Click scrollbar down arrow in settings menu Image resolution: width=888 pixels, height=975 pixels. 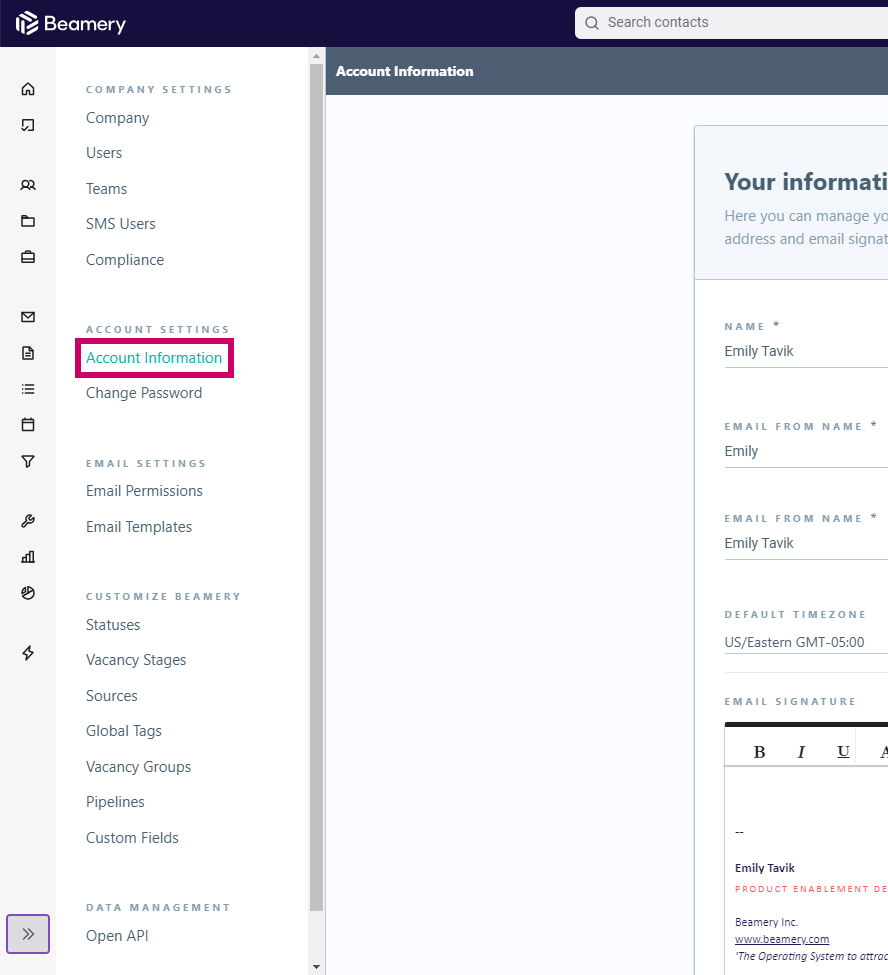pyautogui.click(x=317, y=967)
